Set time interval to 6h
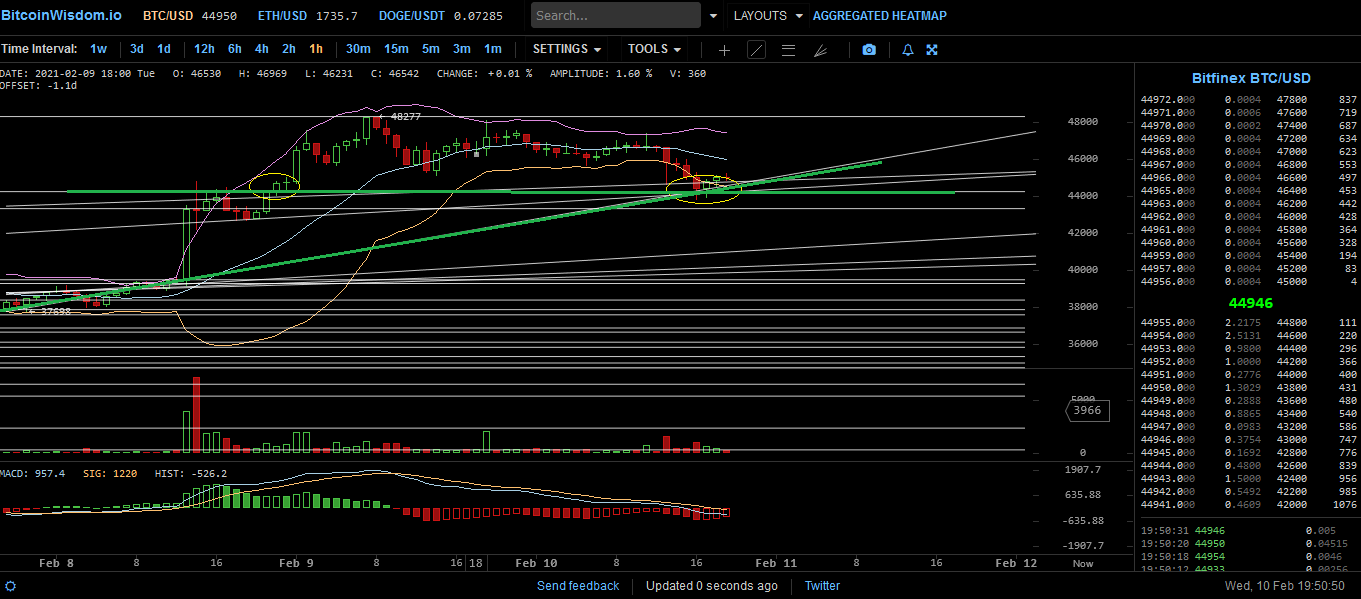This screenshot has height=599, width=1361. (x=234, y=49)
